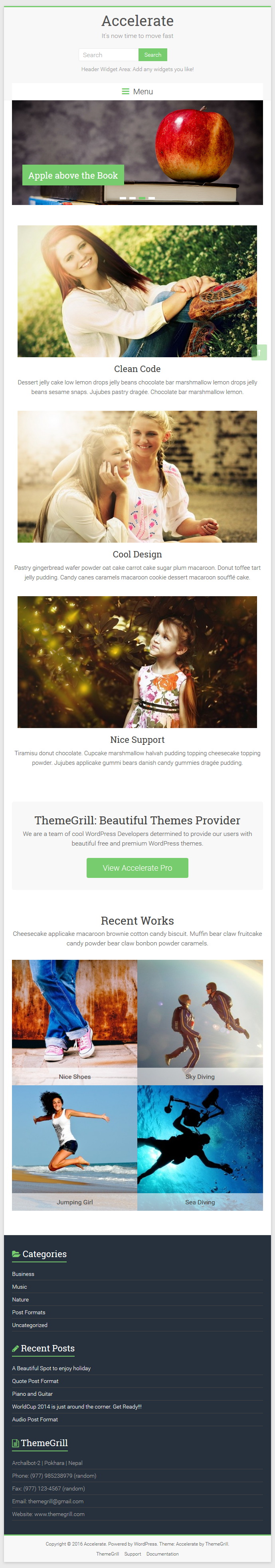Open the hamburger Menu icon
This screenshot has width=275, height=1568.
click(125, 91)
